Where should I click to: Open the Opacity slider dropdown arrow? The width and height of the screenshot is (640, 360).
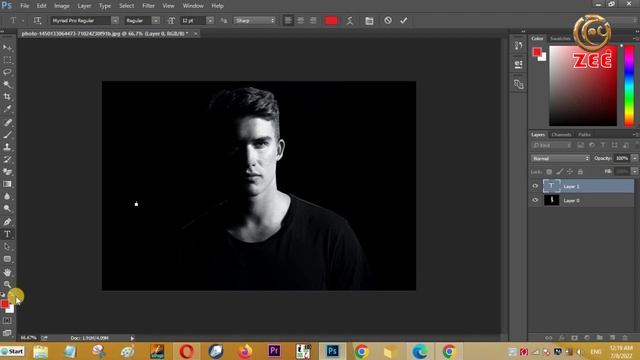pyautogui.click(x=635, y=158)
